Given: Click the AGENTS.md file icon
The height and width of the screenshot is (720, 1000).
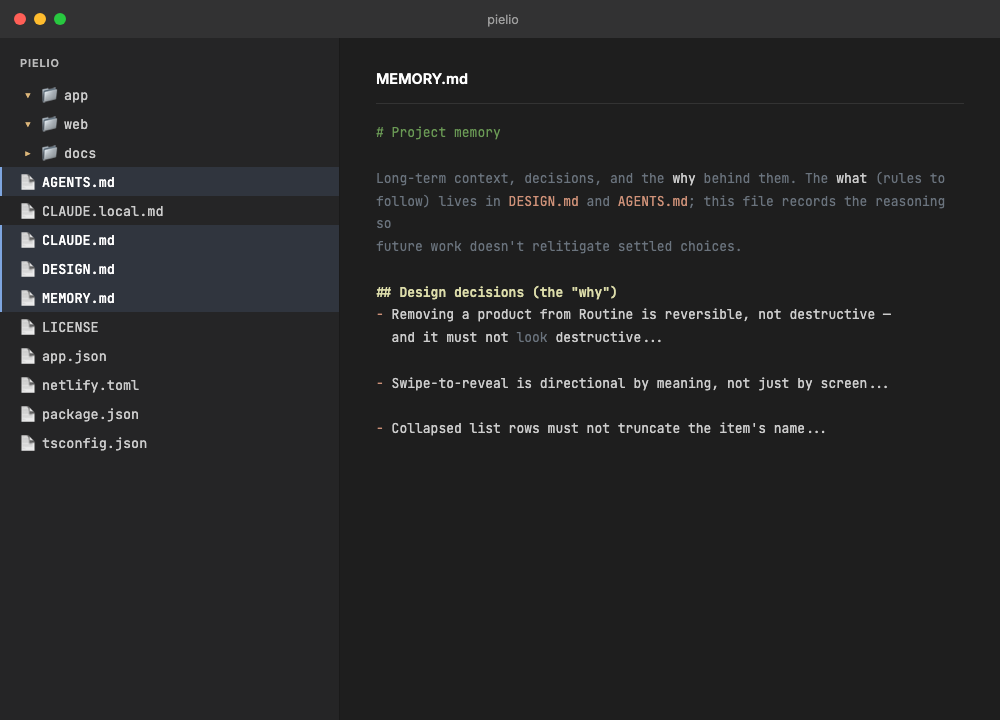Looking at the screenshot, I should tap(27, 182).
